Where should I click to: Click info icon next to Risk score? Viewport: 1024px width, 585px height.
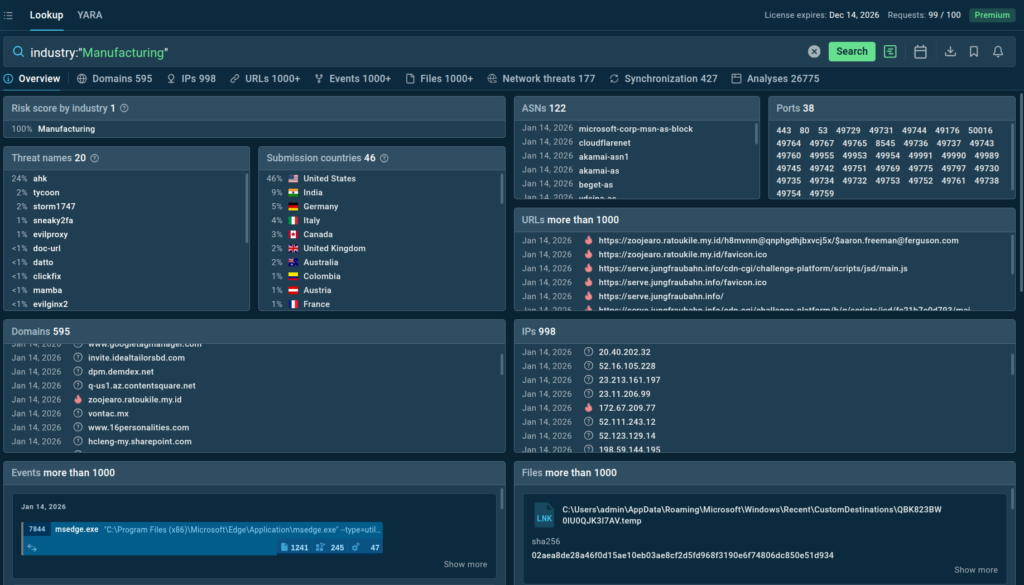124,108
